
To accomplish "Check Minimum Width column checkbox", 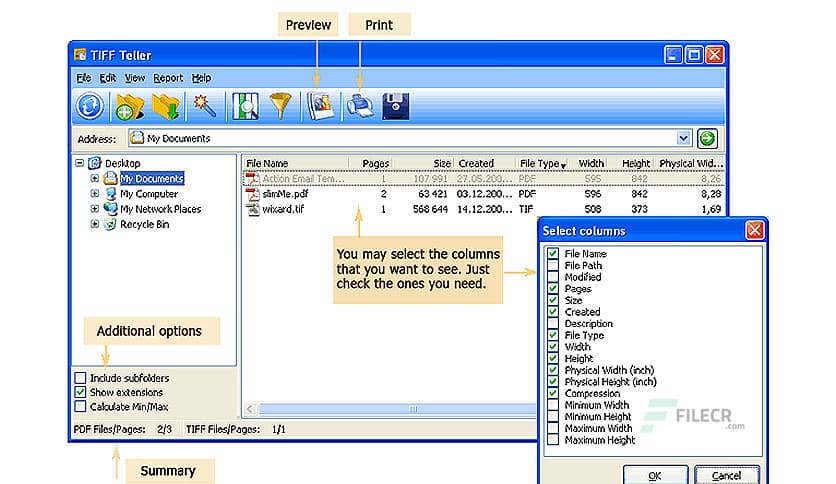I will click(x=553, y=405).
